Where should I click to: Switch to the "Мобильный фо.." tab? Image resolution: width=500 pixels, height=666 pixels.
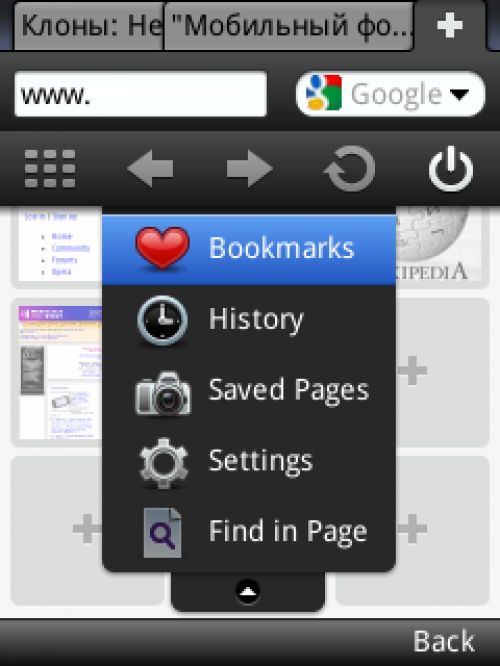[289, 26]
